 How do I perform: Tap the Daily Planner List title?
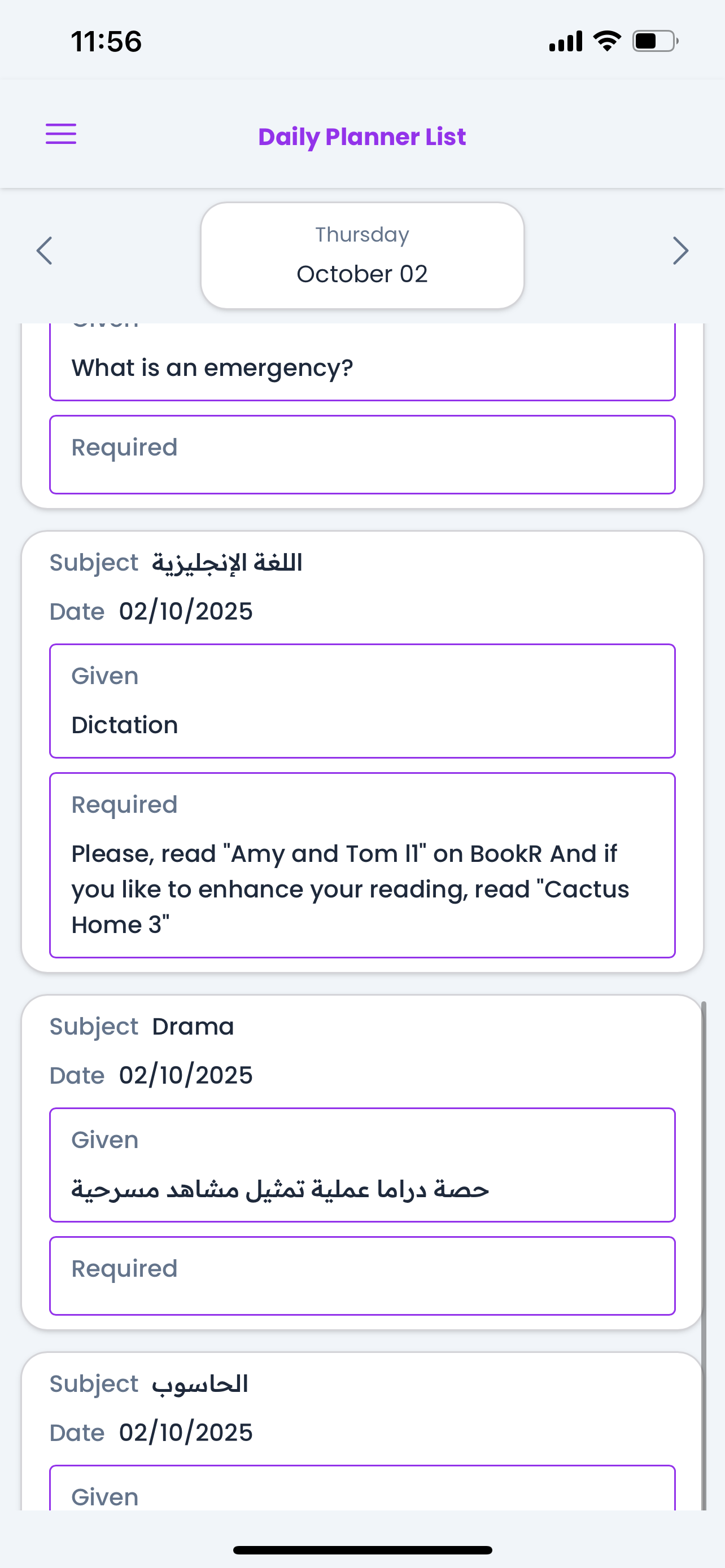coord(362,137)
